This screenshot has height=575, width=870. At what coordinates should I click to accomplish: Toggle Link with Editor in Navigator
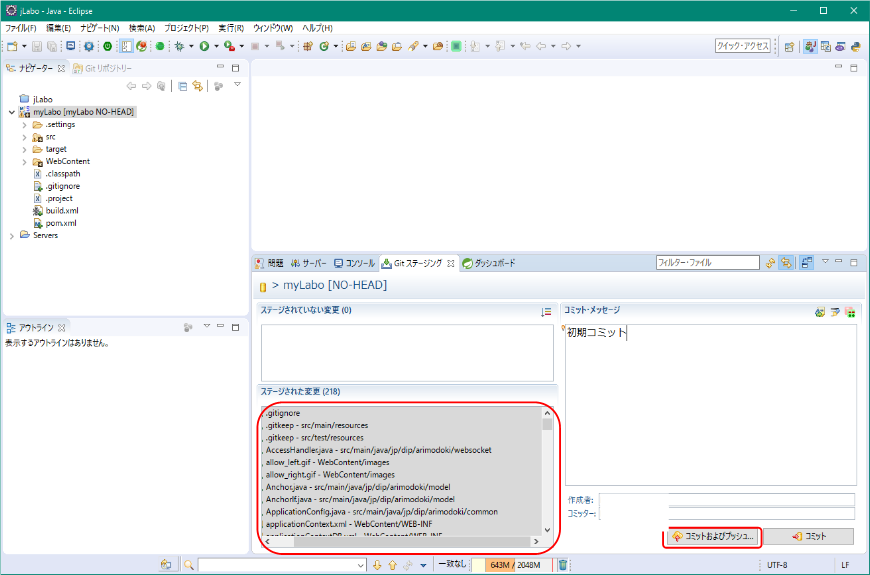click(x=197, y=86)
